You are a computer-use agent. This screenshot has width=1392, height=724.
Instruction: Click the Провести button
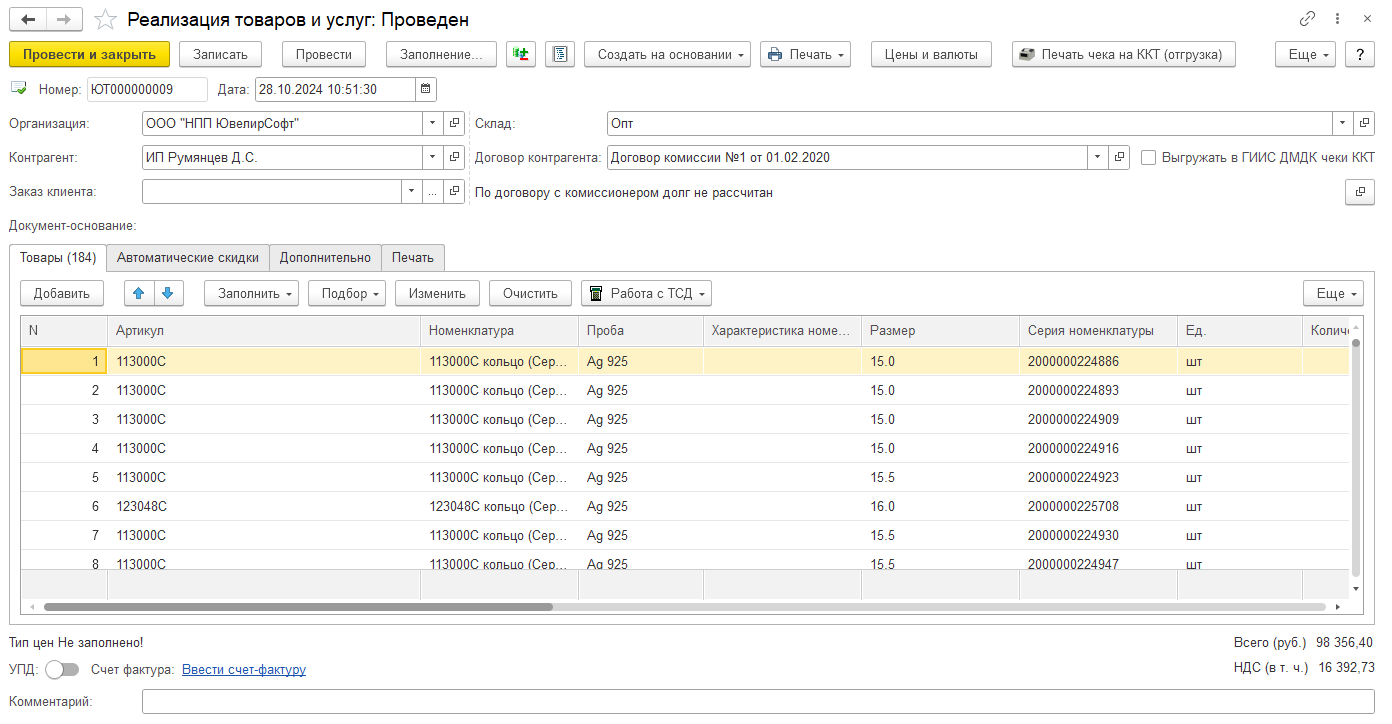pyautogui.click(x=324, y=54)
